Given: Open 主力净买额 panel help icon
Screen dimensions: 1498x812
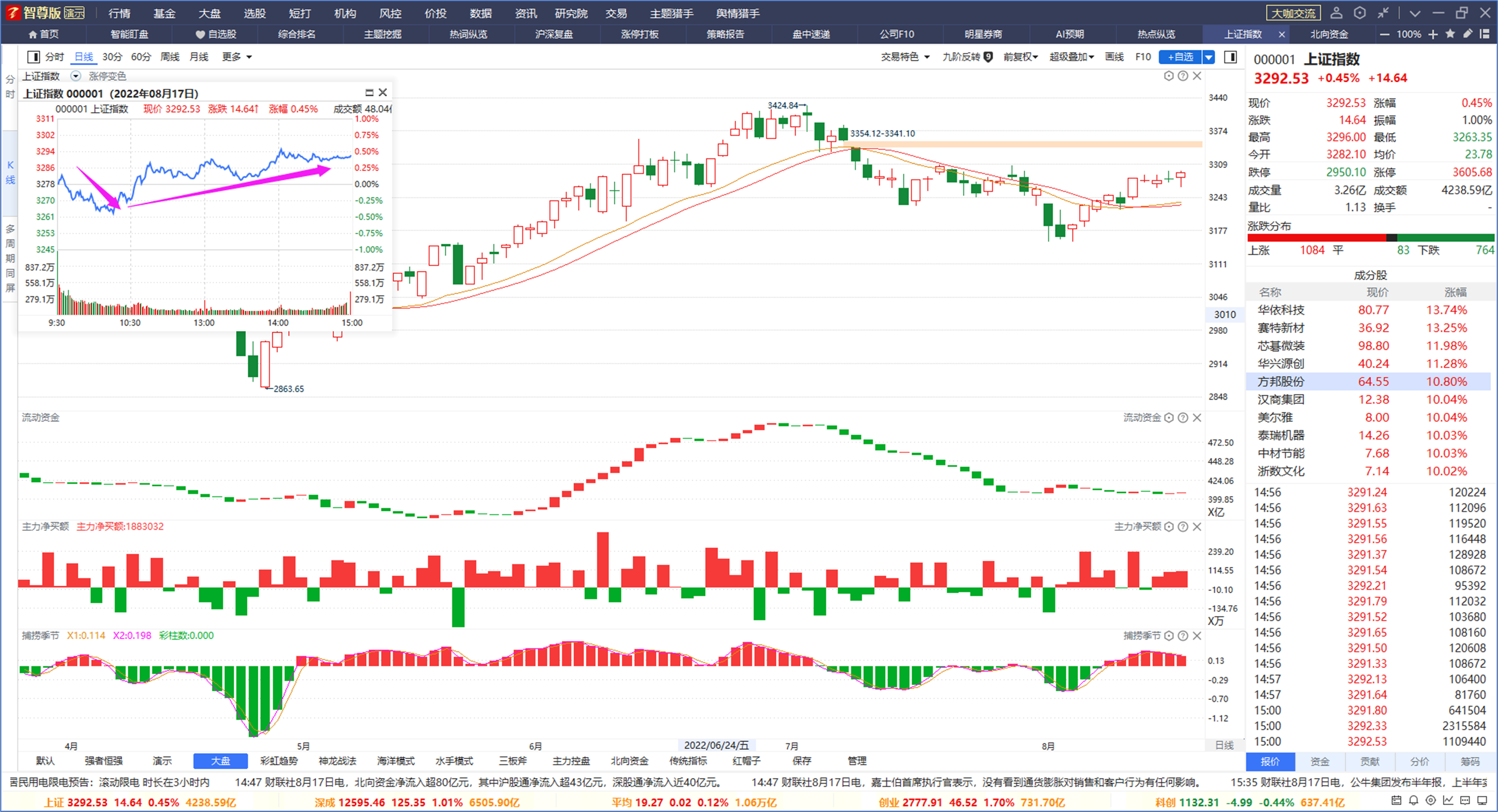Looking at the screenshot, I should (x=1182, y=526).
